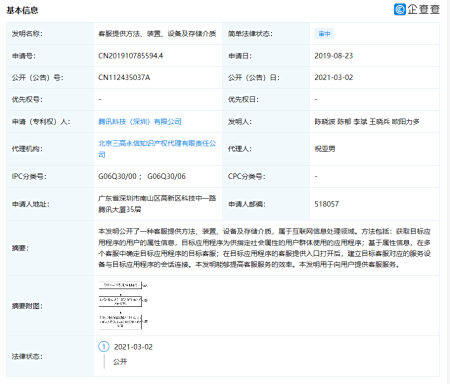Click the 申请号 label

tap(23, 56)
